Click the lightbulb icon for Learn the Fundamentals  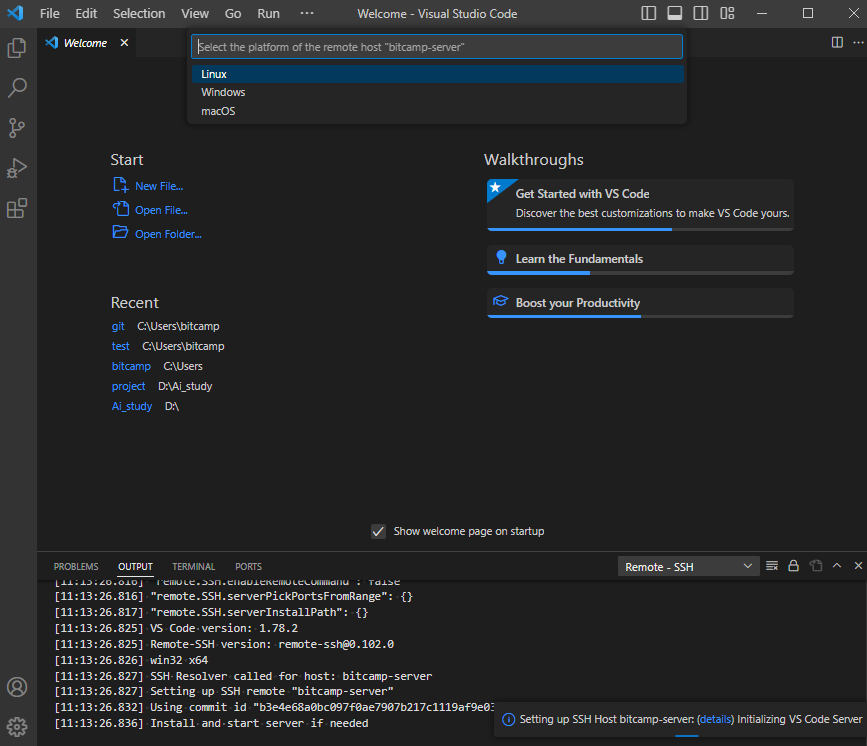pyautogui.click(x=501, y=257)
